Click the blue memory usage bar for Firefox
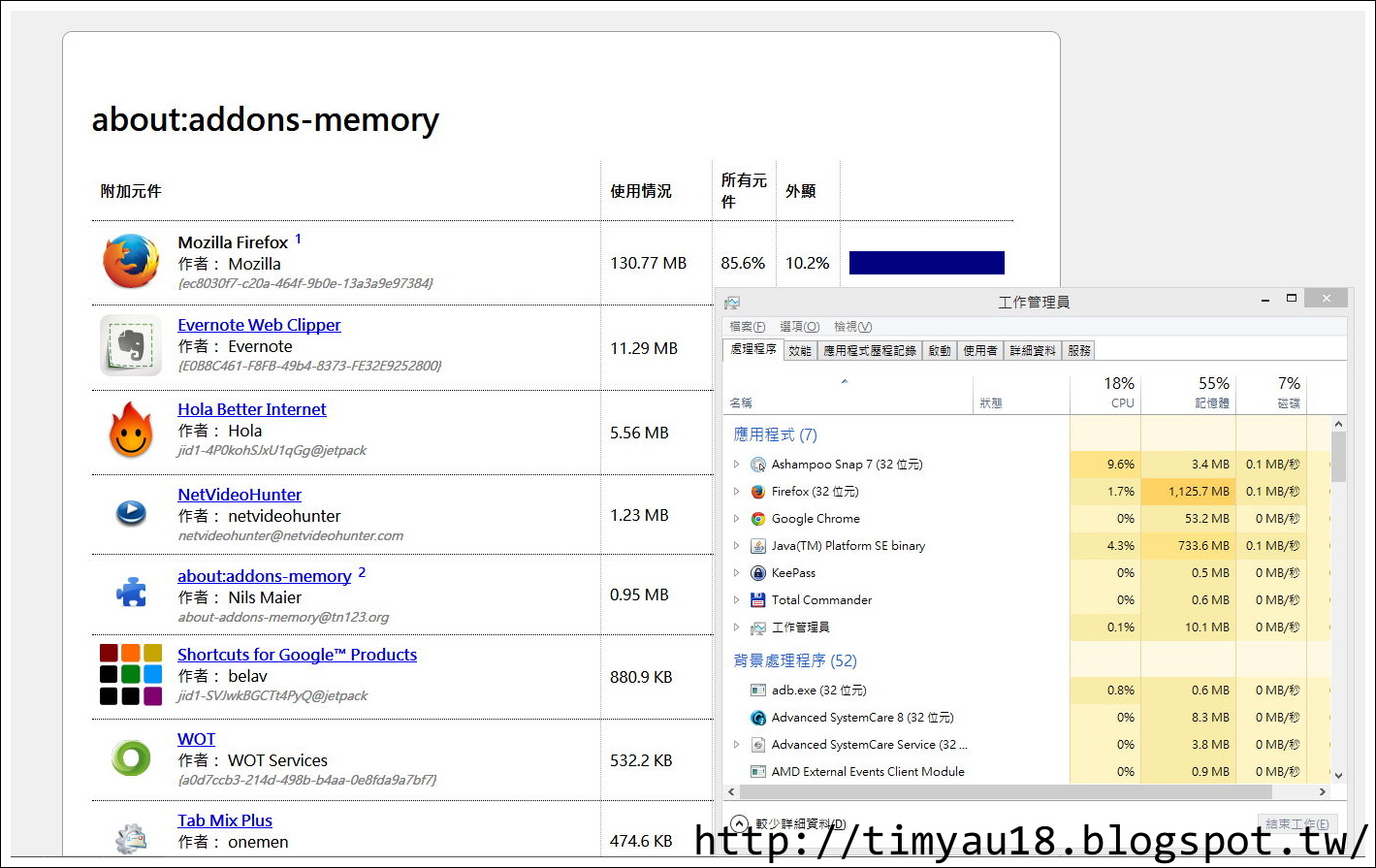The height and width of the screenshot is (868, 1376). (x=927, y=263)
